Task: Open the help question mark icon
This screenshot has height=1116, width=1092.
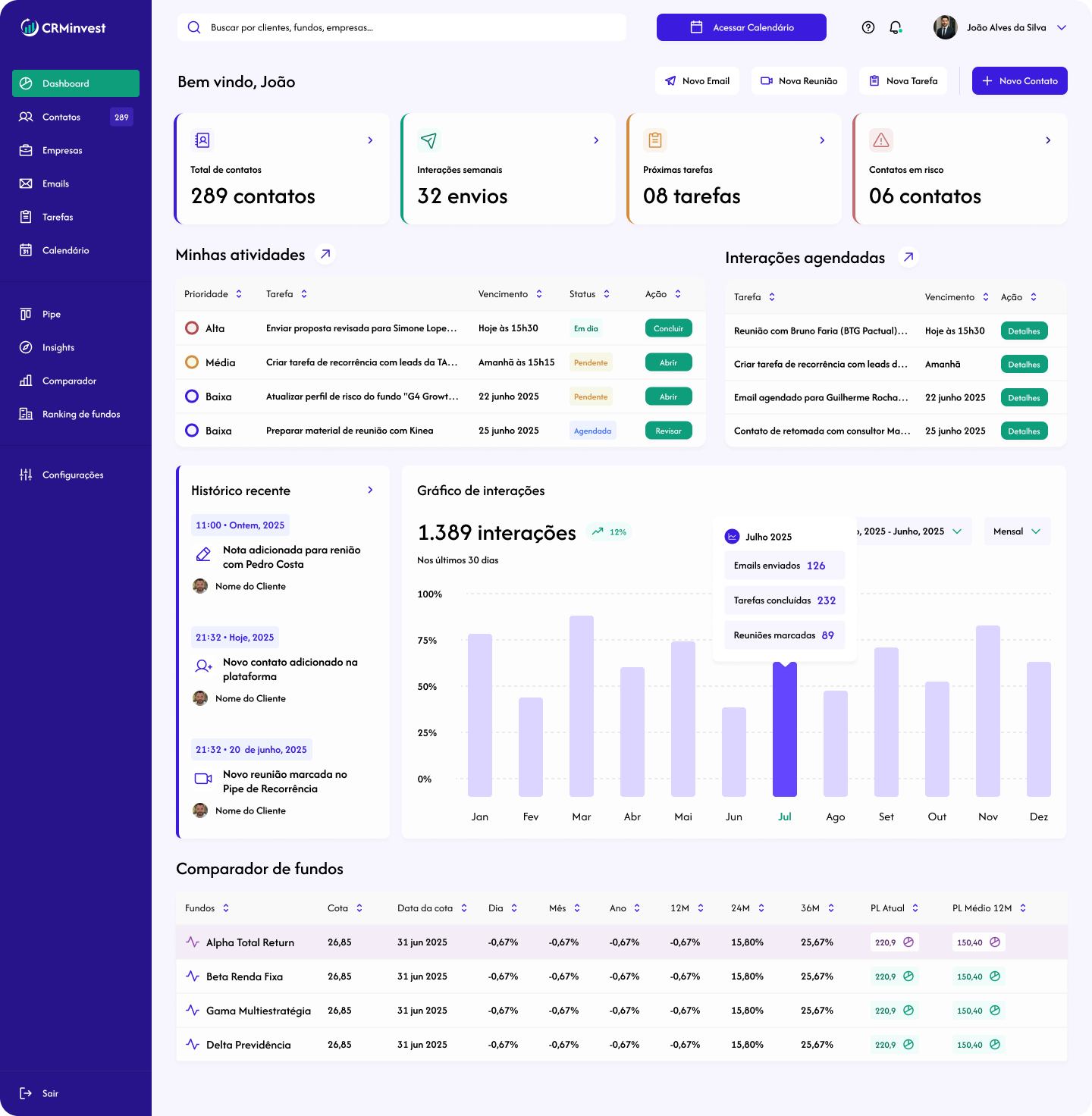Action: pyautogui.click(x=868, y=27)
